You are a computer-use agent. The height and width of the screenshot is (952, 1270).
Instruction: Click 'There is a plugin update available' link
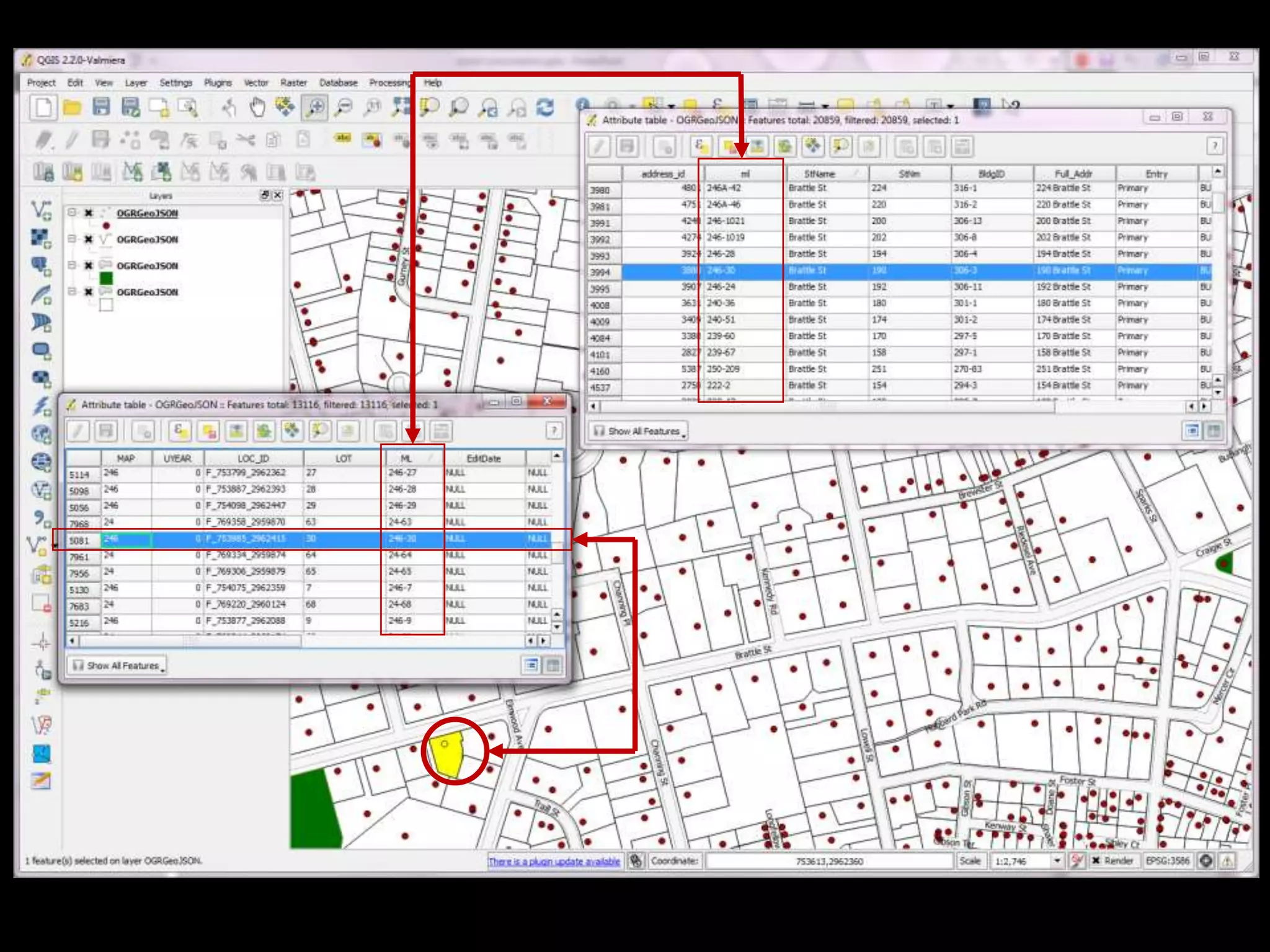click(554, 861)
